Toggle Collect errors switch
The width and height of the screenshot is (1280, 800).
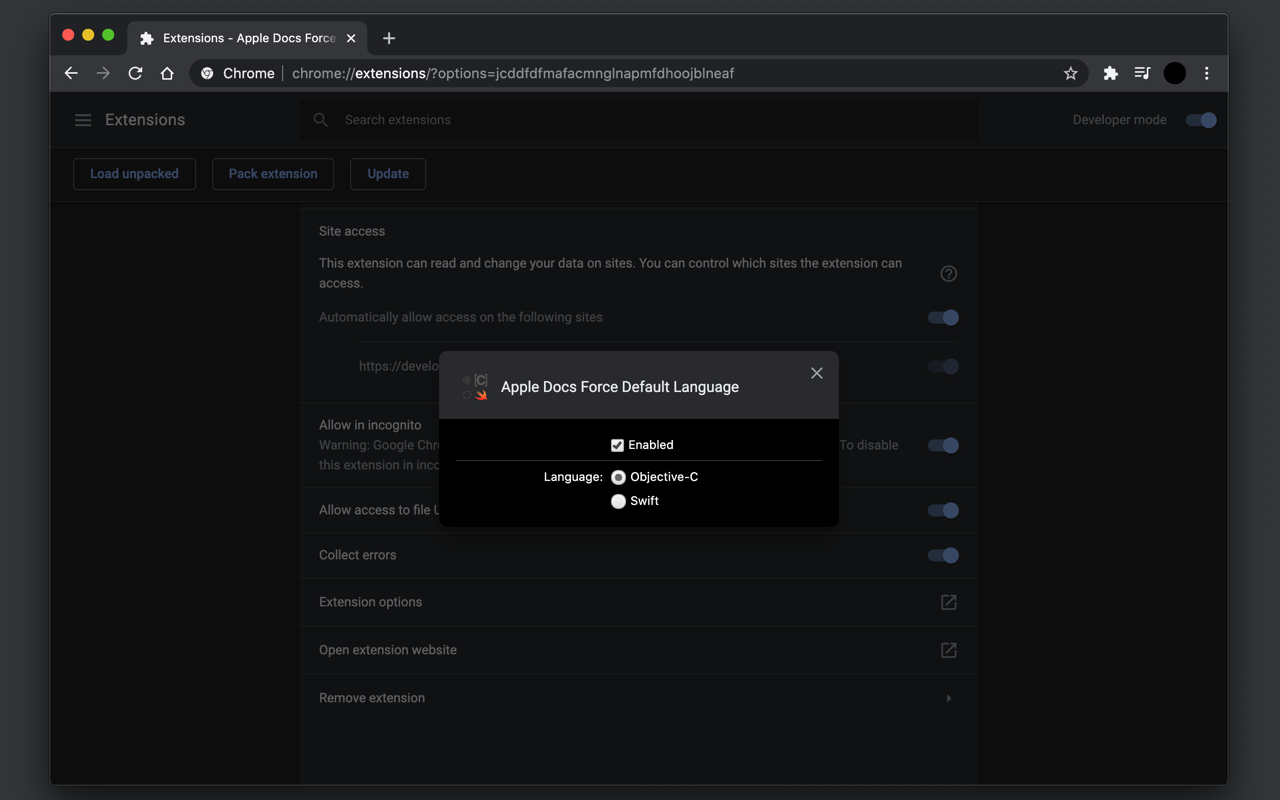943,555
